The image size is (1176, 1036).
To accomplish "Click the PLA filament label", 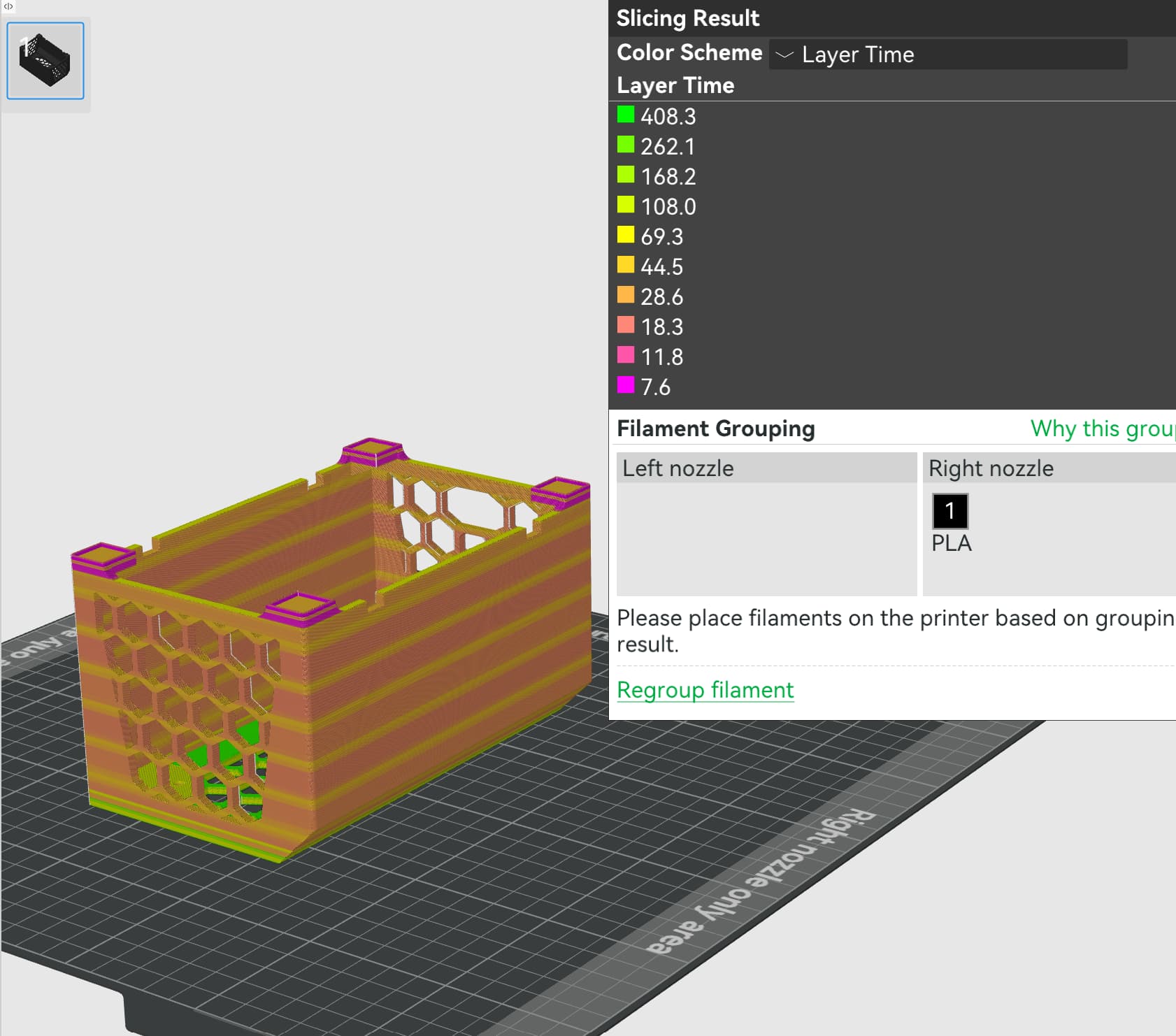I will (x=951, y=543).
